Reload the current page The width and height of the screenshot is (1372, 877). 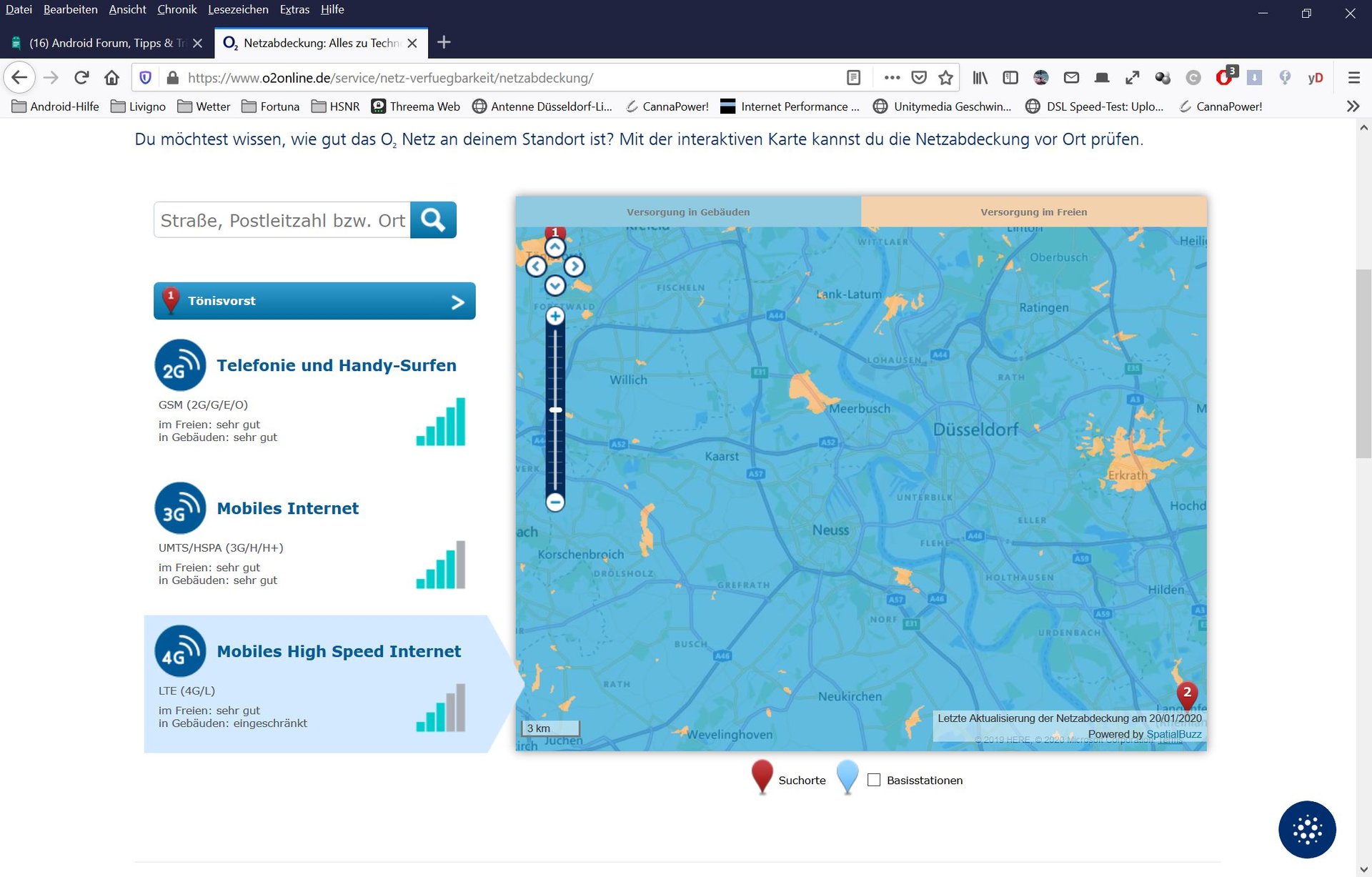click(x=81, y=78)
